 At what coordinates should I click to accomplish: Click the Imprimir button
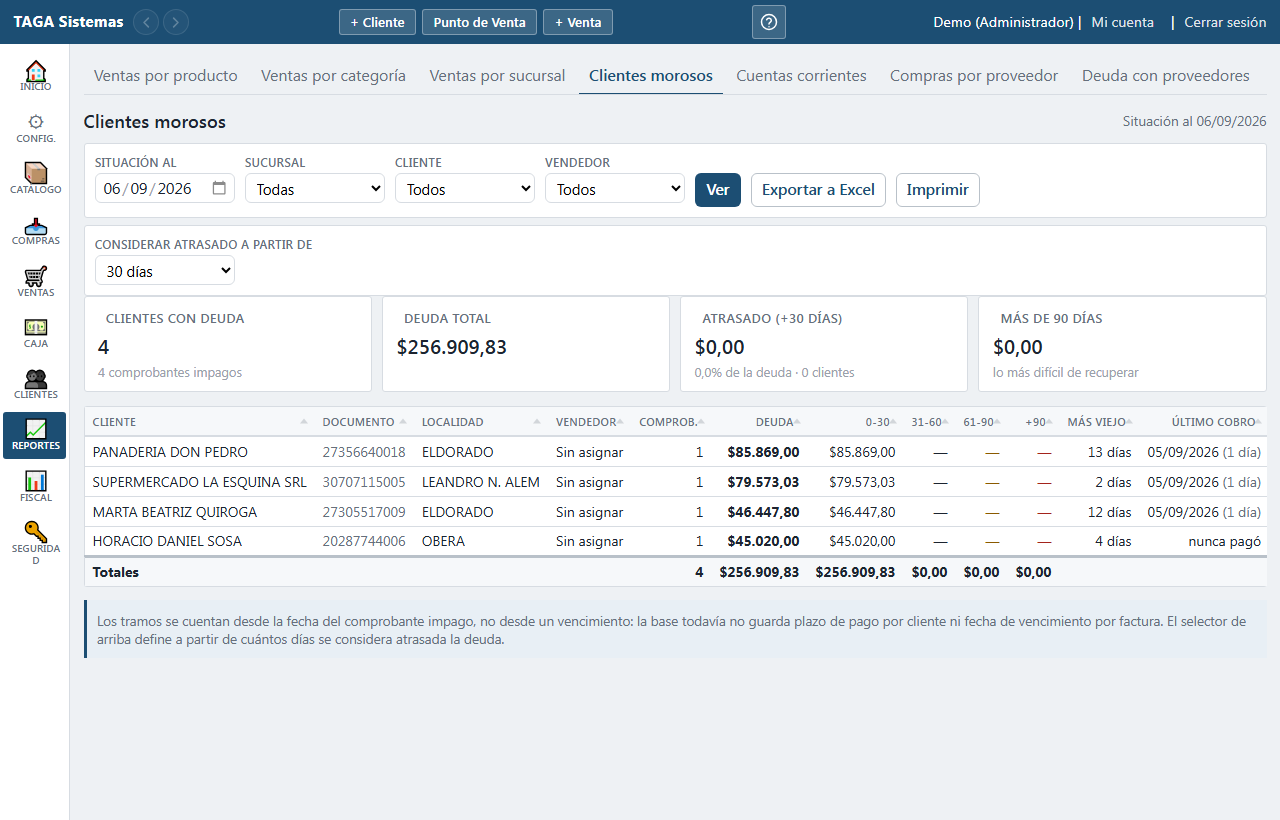click(938, 190)
